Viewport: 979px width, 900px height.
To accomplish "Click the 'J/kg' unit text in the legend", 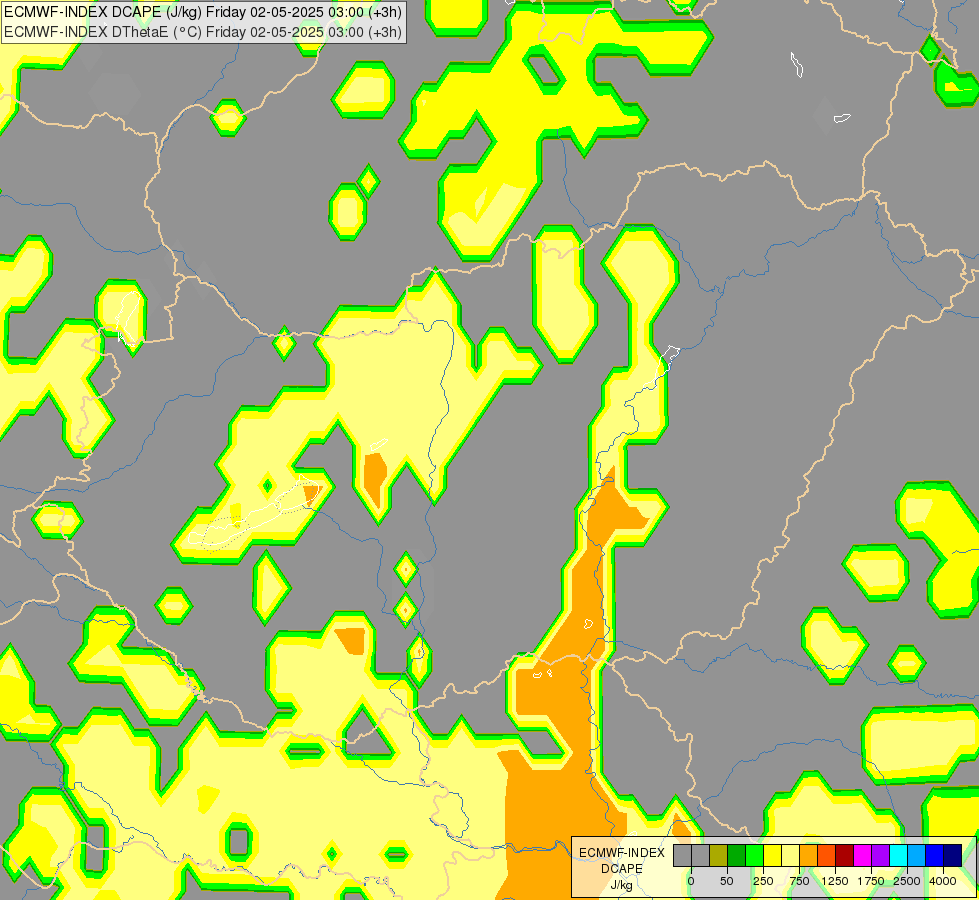I will coord(622,886).
